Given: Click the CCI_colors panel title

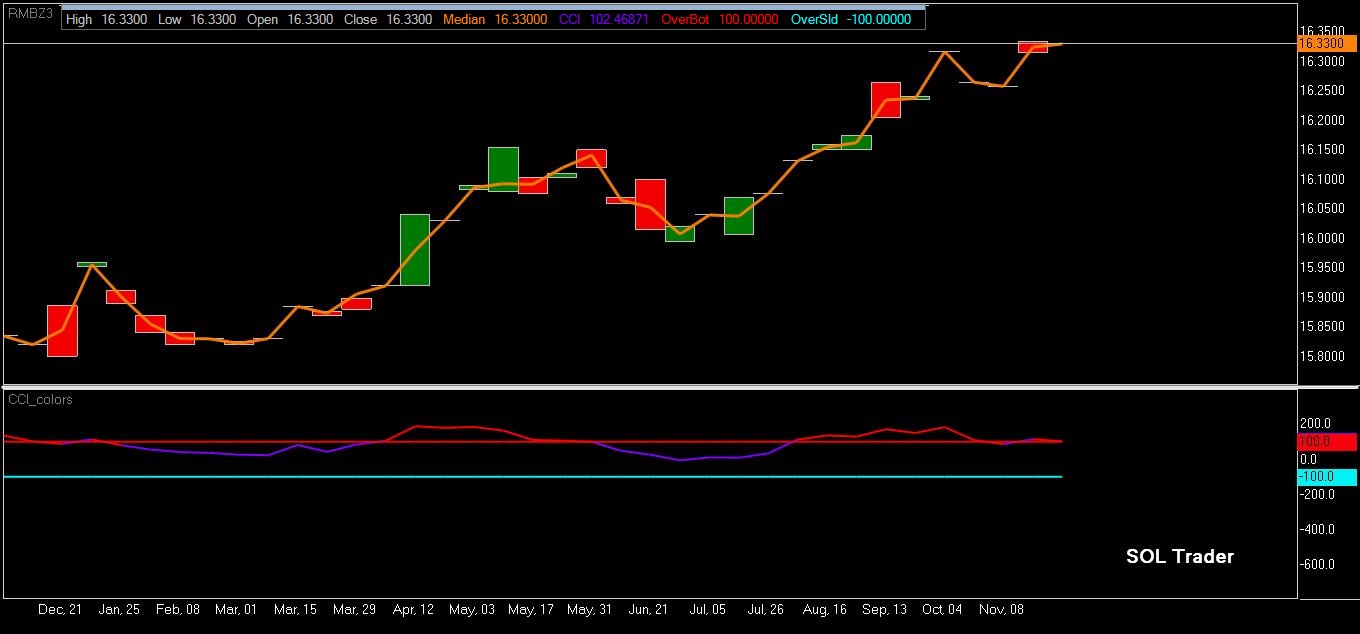Looking at the screenshot, I should (41, 399).
